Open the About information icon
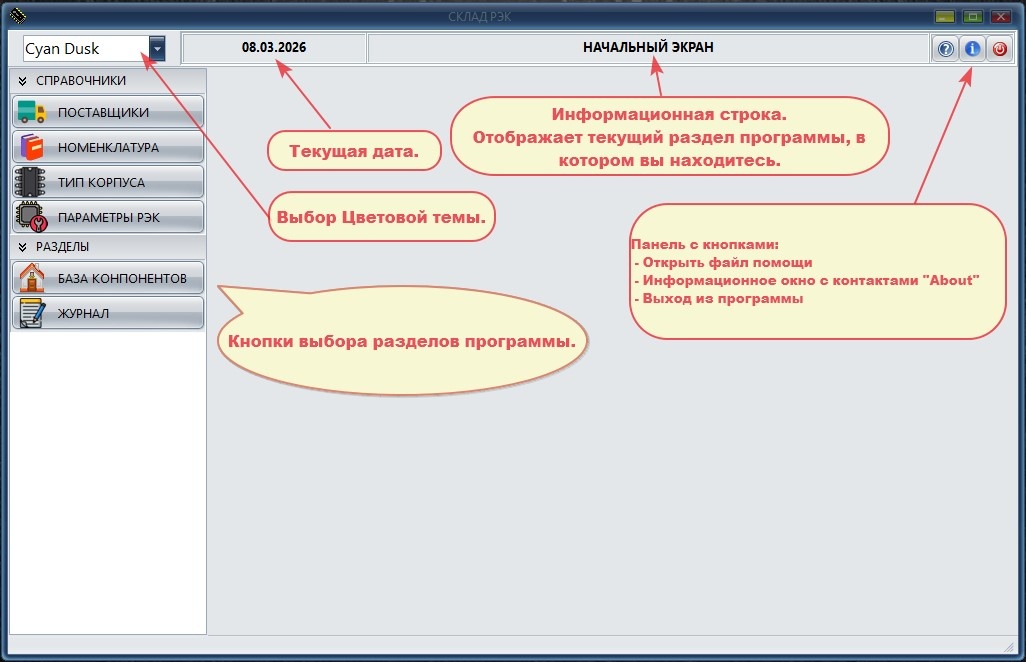1026x662 pixels. [972, 48]
